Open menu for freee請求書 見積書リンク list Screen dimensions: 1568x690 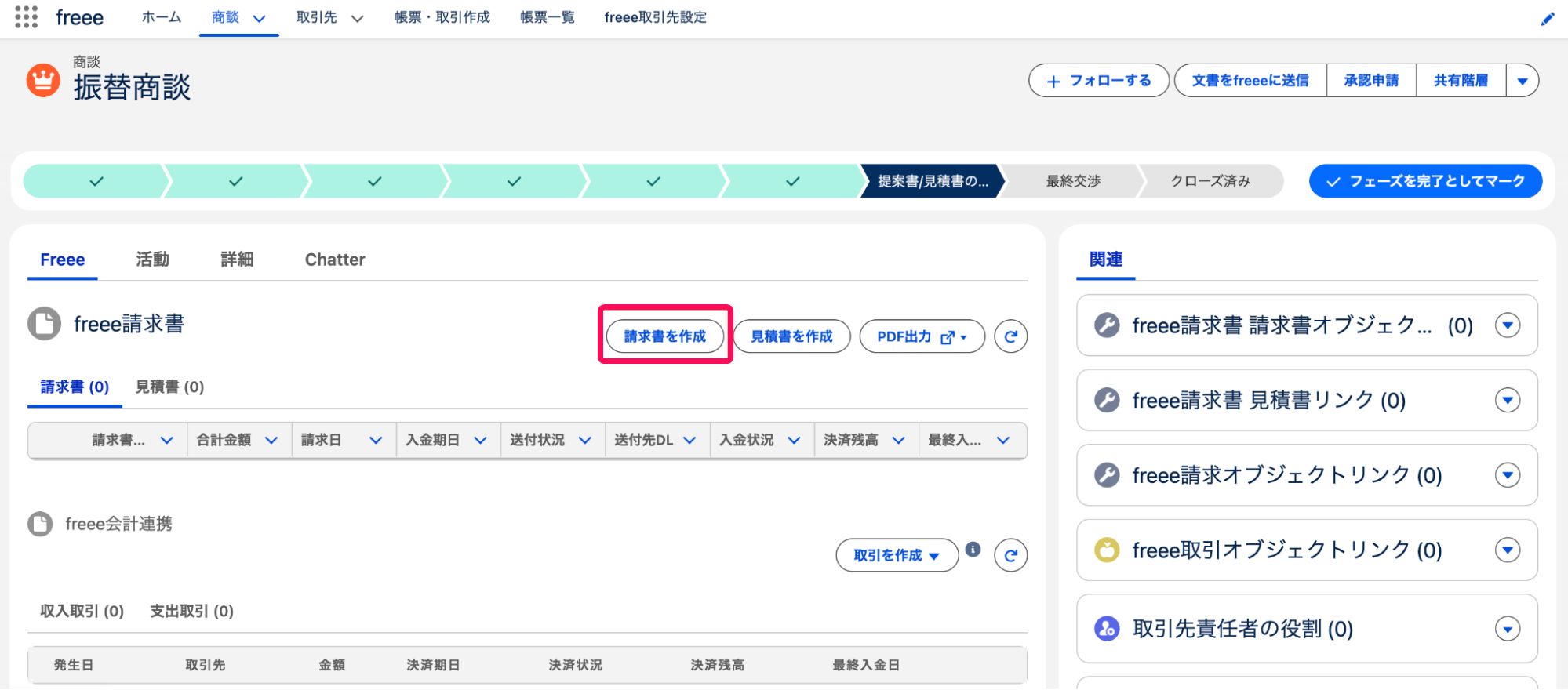tap(1508, 400)
